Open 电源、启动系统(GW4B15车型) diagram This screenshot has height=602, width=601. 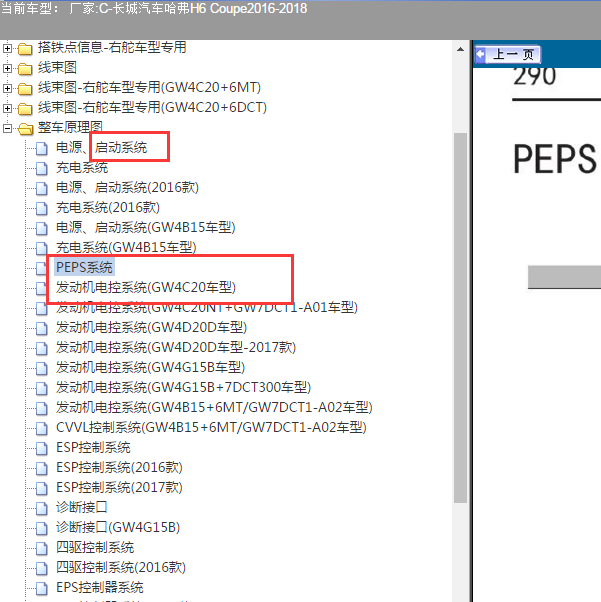coord(146,227)
